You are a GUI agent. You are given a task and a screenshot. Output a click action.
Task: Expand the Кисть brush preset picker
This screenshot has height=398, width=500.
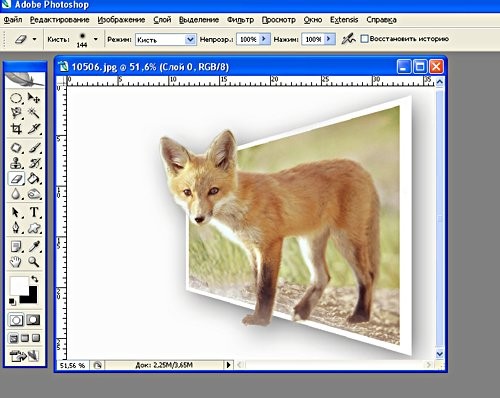pos(96,39)
